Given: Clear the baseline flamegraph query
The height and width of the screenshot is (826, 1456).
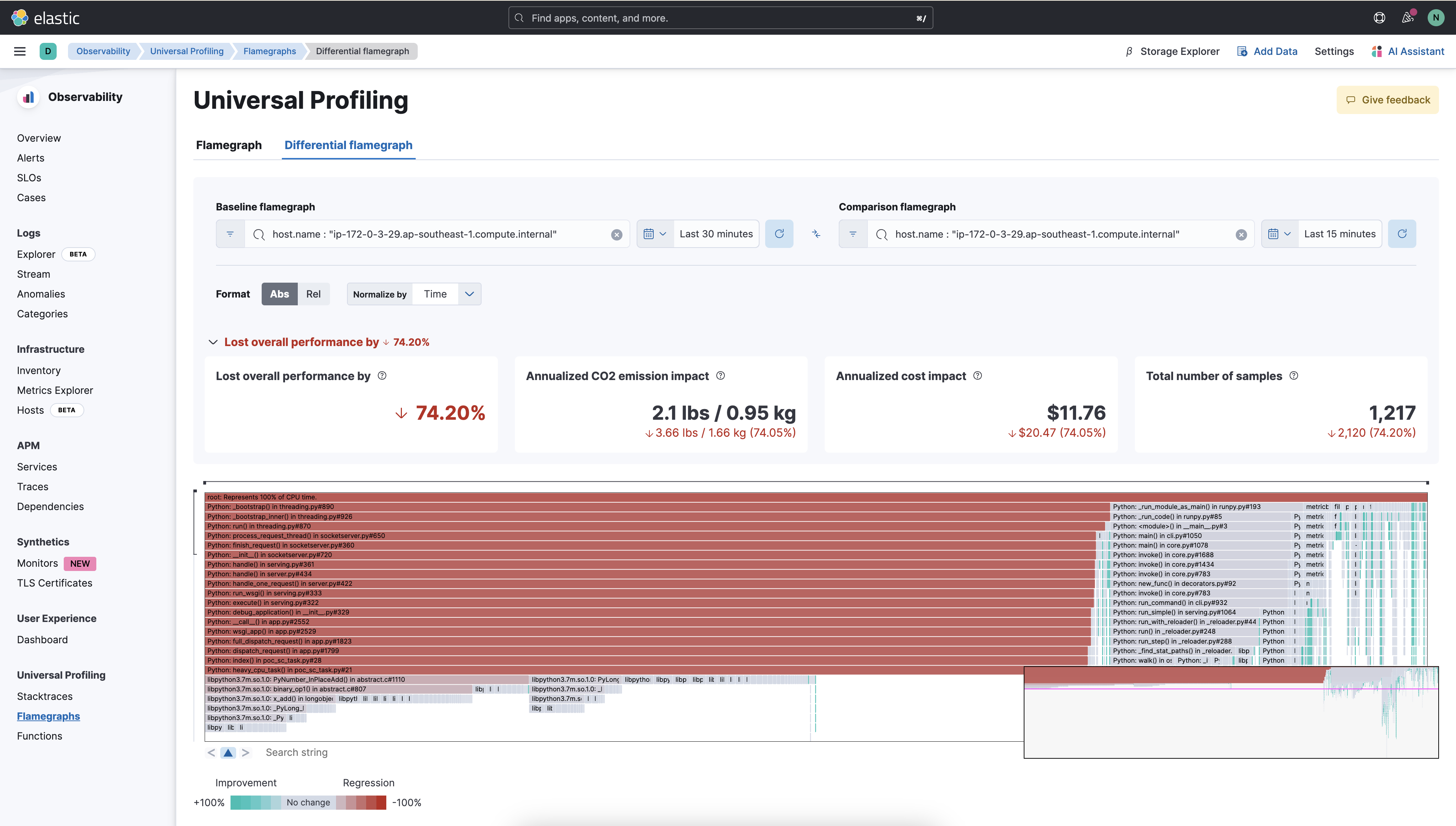Looking at the screenshot, I should [617, 234].
